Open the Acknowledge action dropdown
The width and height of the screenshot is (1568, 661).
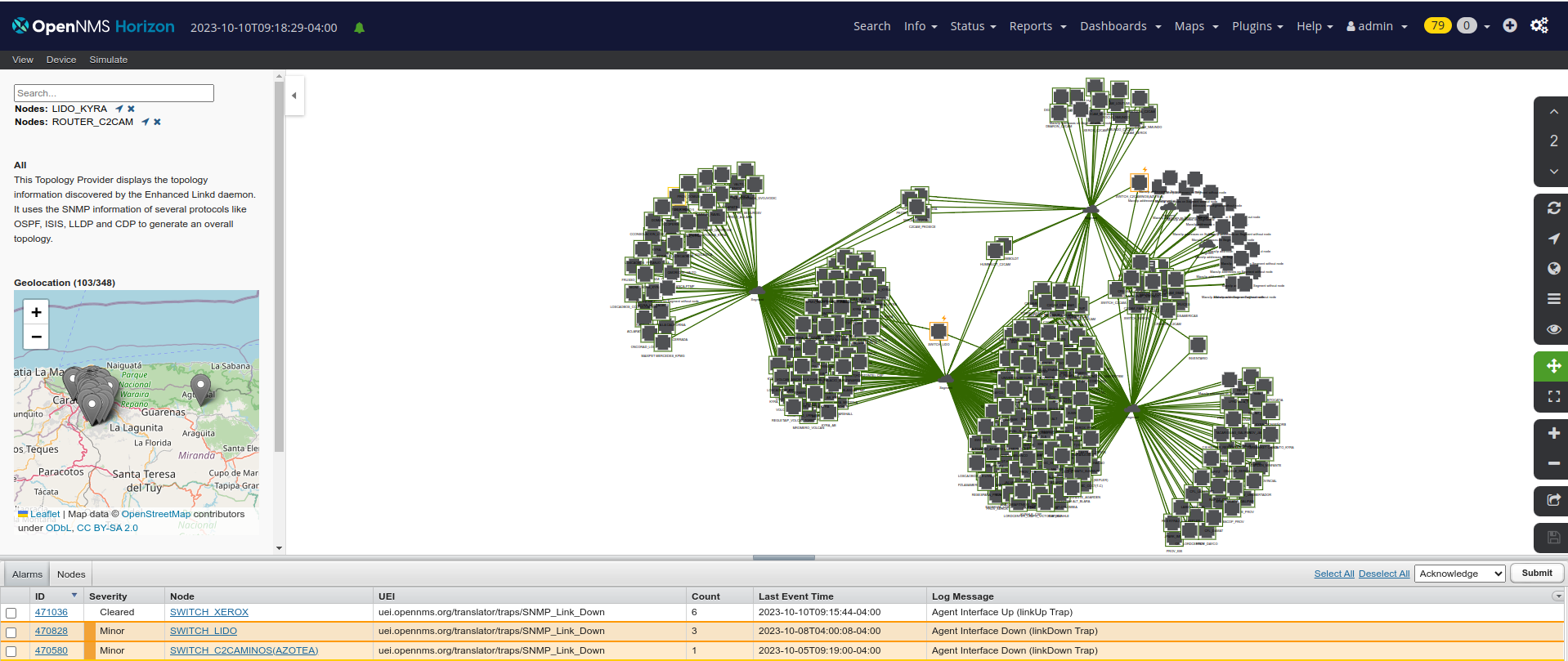click(1460, 574)
